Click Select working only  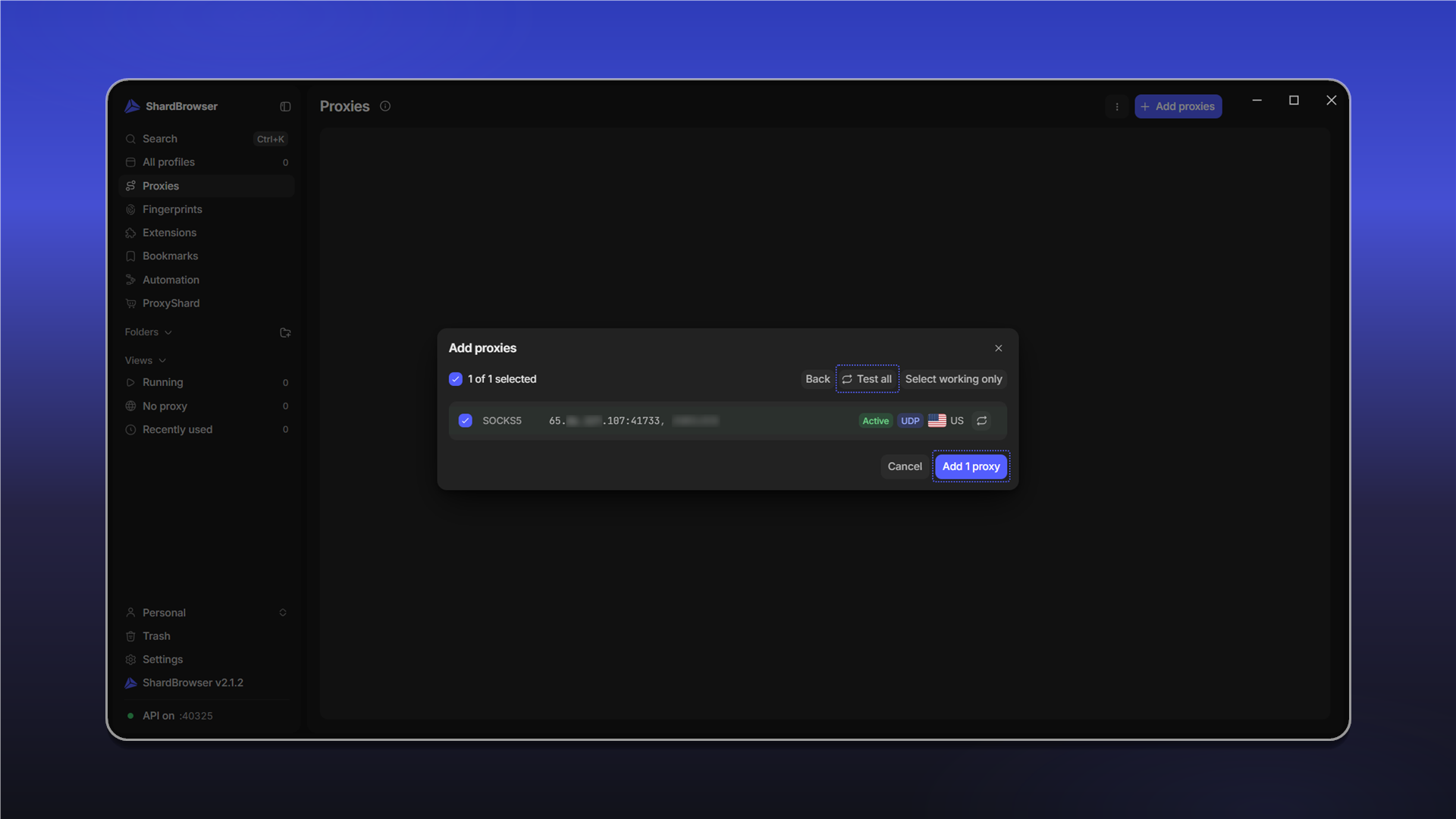(953, 379)
